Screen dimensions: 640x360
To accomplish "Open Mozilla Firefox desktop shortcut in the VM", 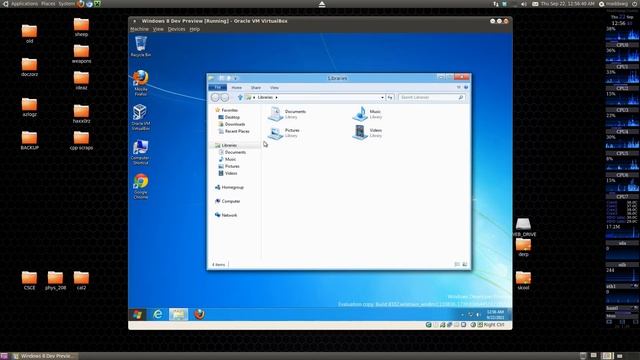I will click(x=141, y=83).
